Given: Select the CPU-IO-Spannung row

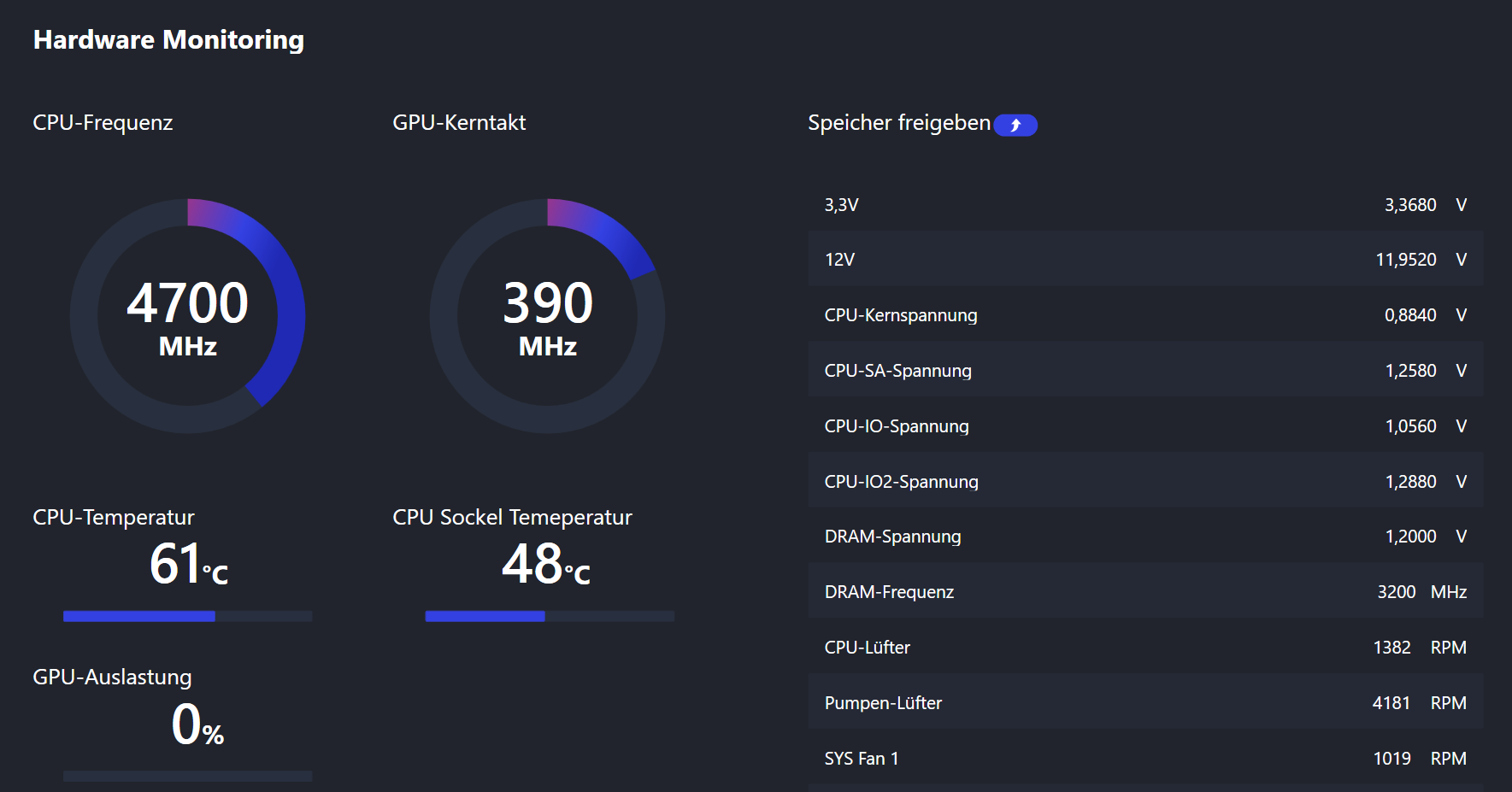Looking at the screenshot, I should (1145, 426).
